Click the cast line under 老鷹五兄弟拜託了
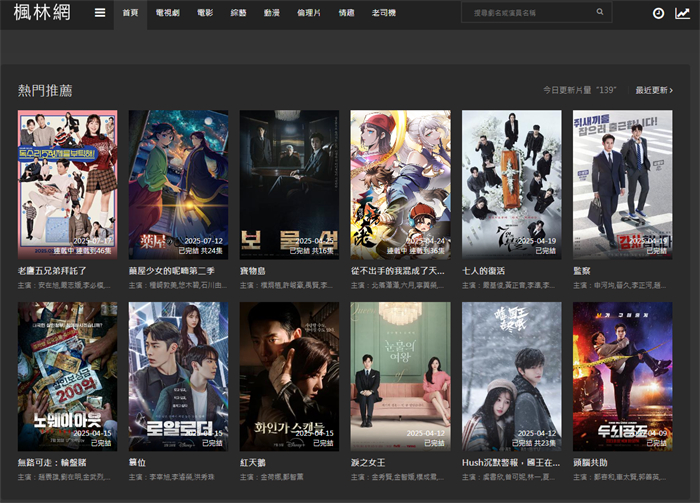 click(64, 285)
